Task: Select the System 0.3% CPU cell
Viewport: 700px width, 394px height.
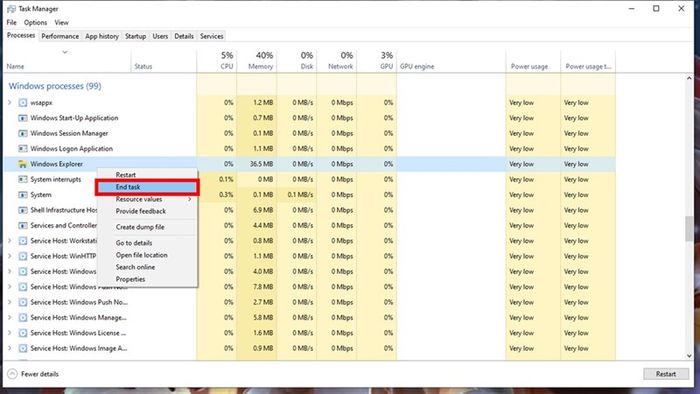Action: coord(217,195)
